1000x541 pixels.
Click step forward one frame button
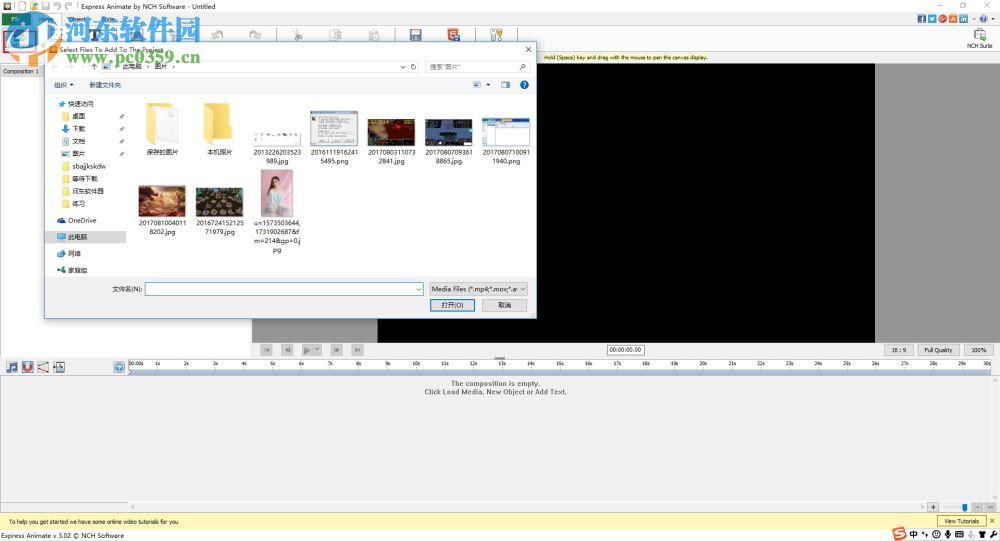click(337, 350)
